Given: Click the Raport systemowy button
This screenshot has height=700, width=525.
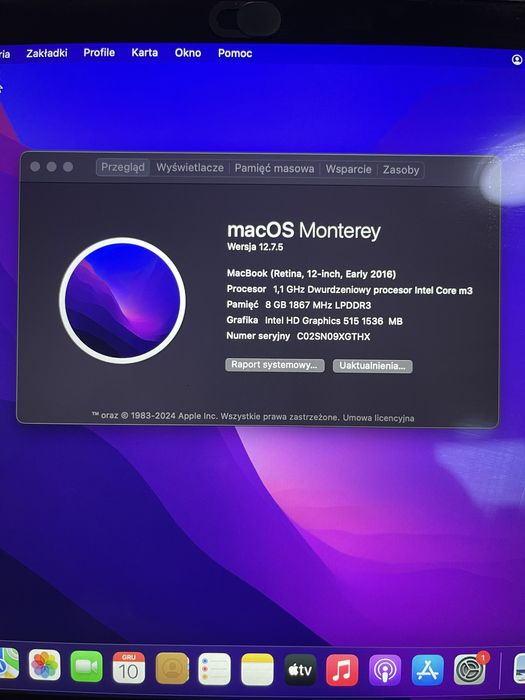Looking at the screenshot, I should (x=275, y=365).
